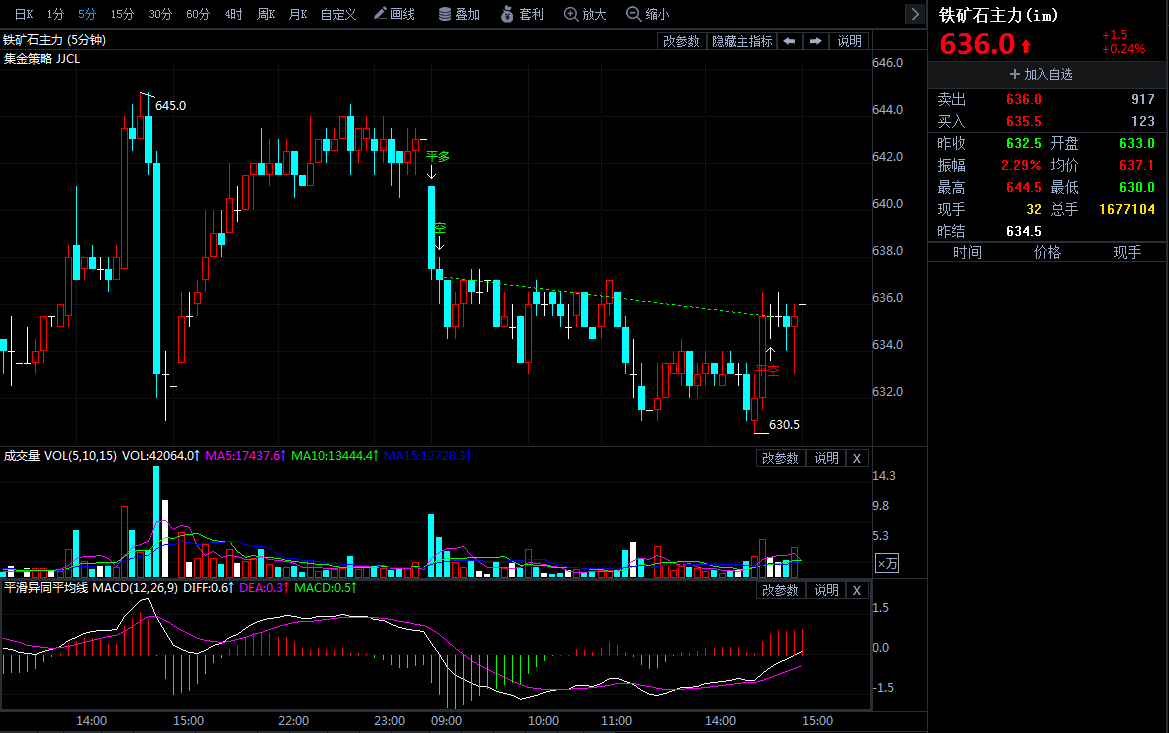Image resolution: width=1169 pixels, height=733 pixels.
Task: Click the left arrow indicator button
Action: pyautogui.click(x=789, y=41)
